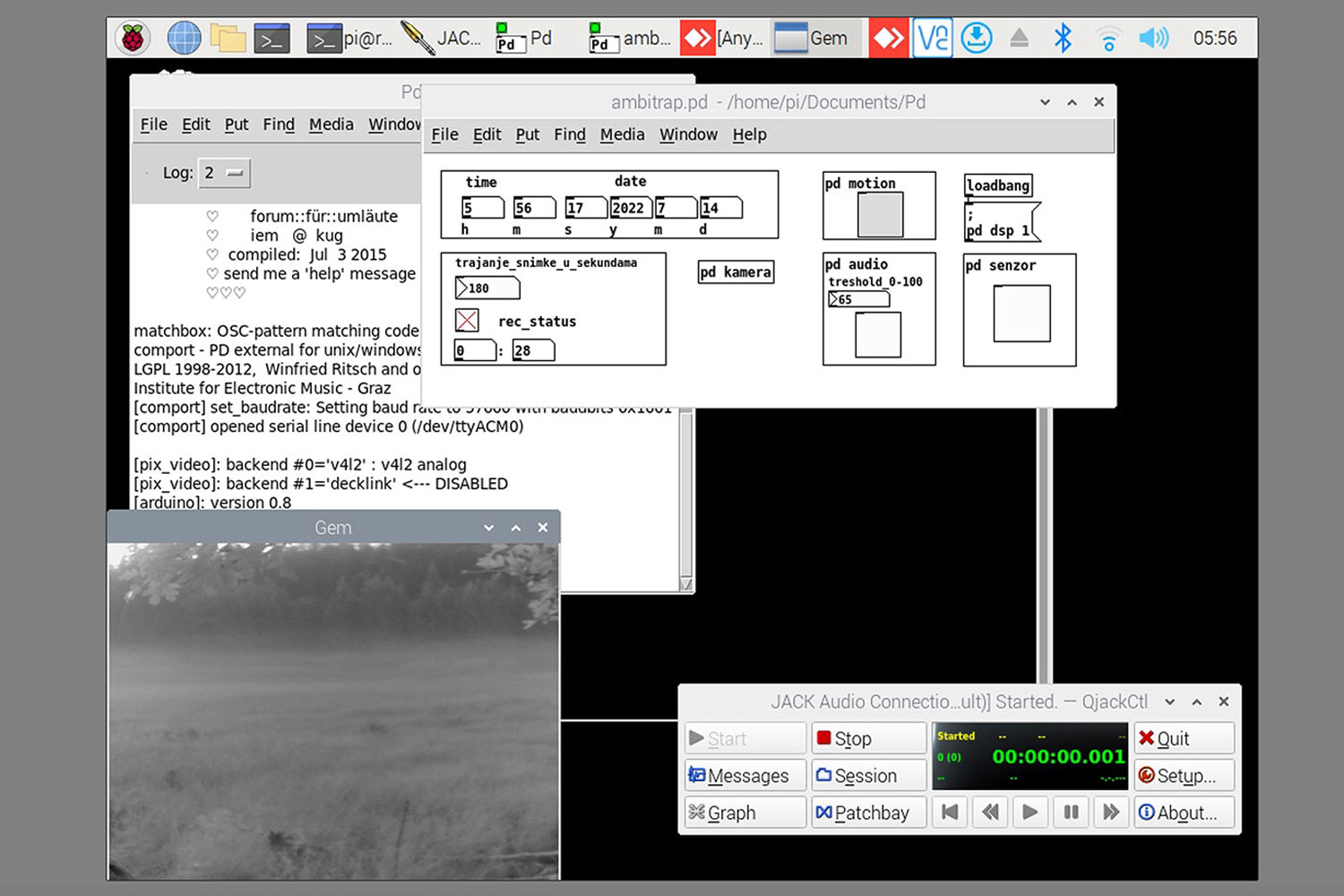Viewport: 1344px width, 896px height.
Task: Open the Put menu in ambitrap.pd
Action: [527, 134]
